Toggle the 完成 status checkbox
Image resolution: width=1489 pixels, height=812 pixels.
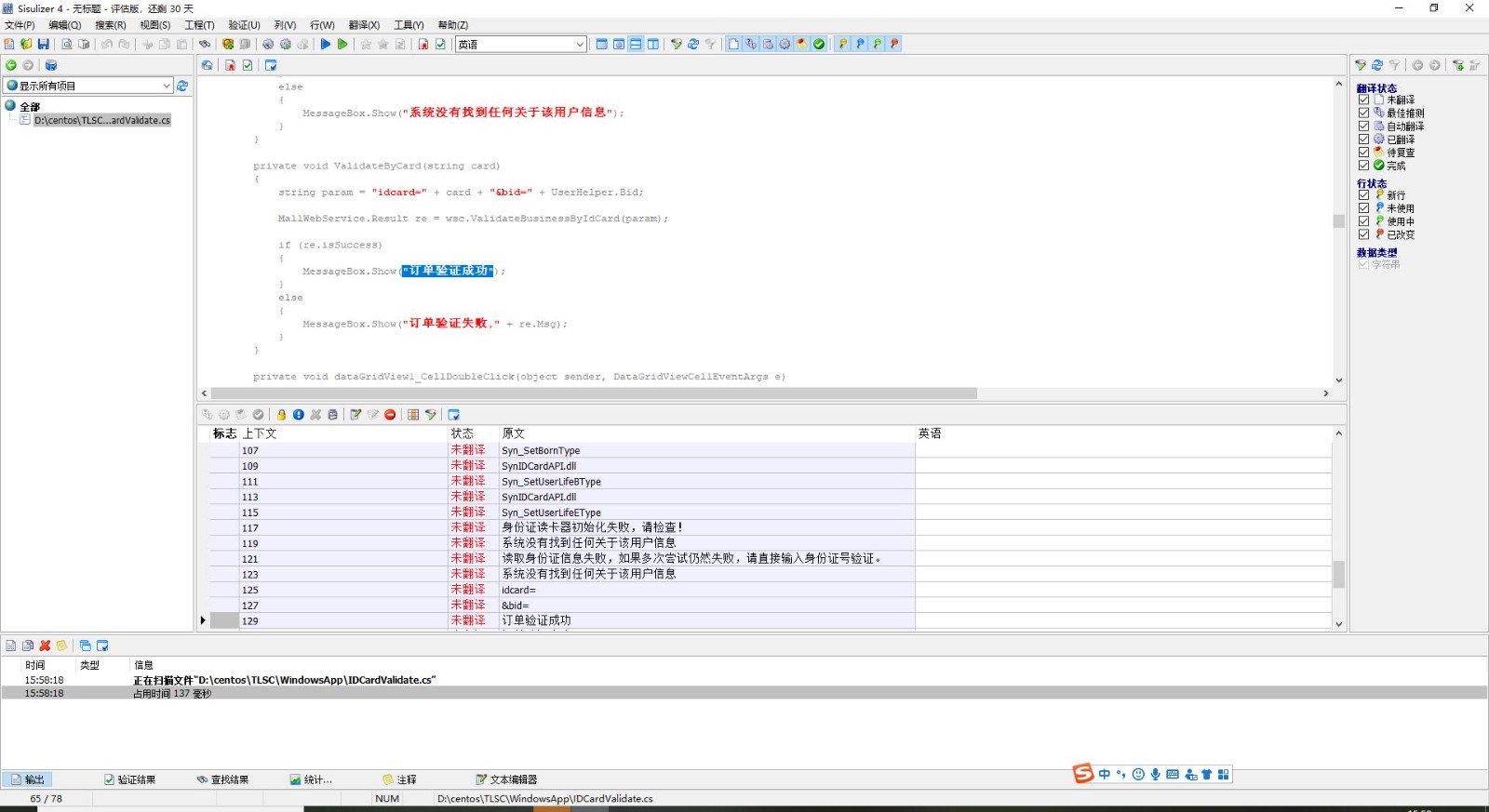point(1363,165)
